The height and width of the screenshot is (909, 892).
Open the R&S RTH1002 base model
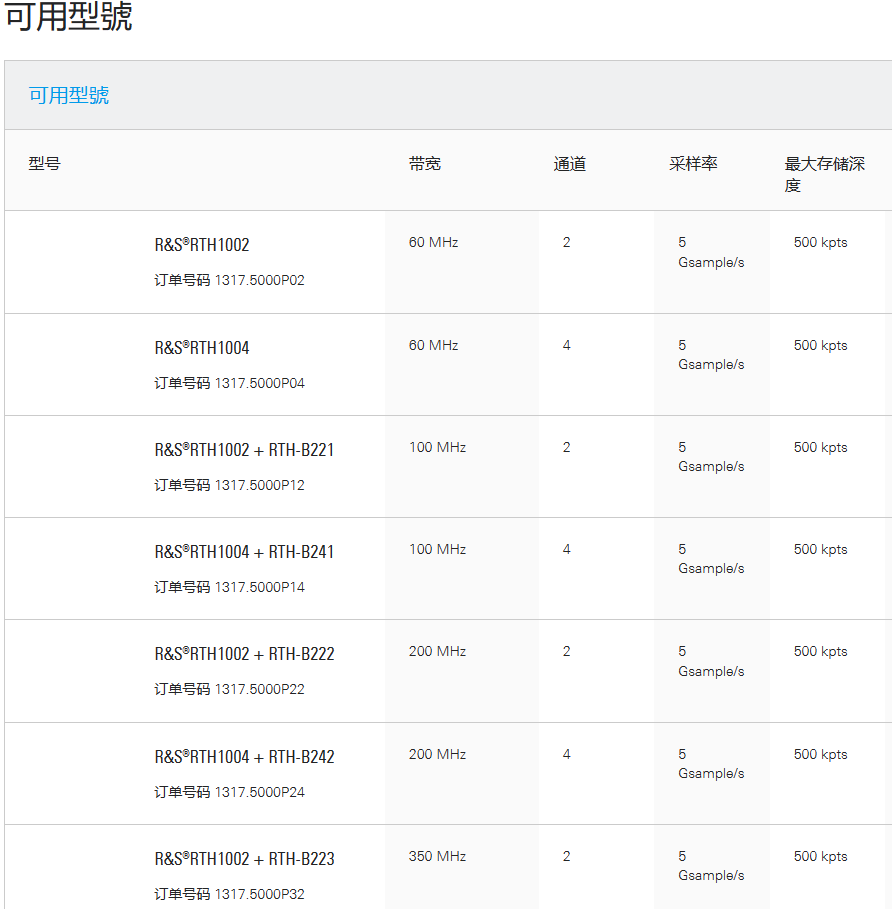[202, 245]
